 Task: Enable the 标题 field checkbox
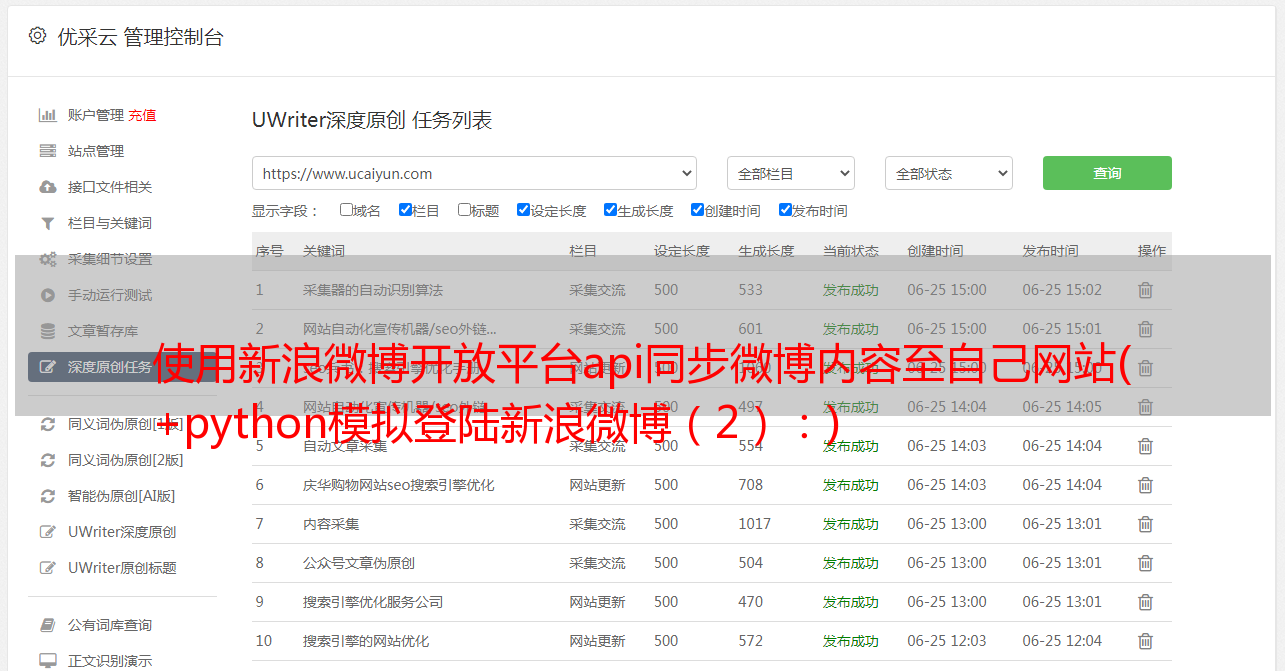tap(464, 210)
